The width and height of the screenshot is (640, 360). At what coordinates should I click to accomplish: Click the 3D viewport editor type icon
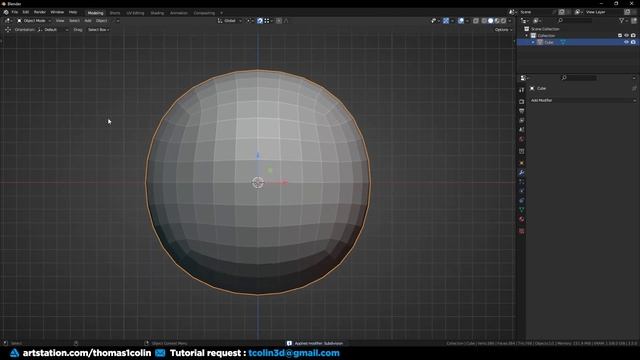pyautogui.click(x=8, y=20)
